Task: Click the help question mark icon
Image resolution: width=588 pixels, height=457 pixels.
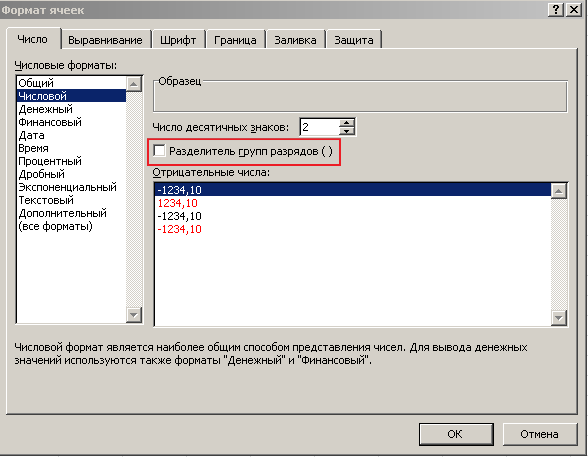Action: (556, 9)
